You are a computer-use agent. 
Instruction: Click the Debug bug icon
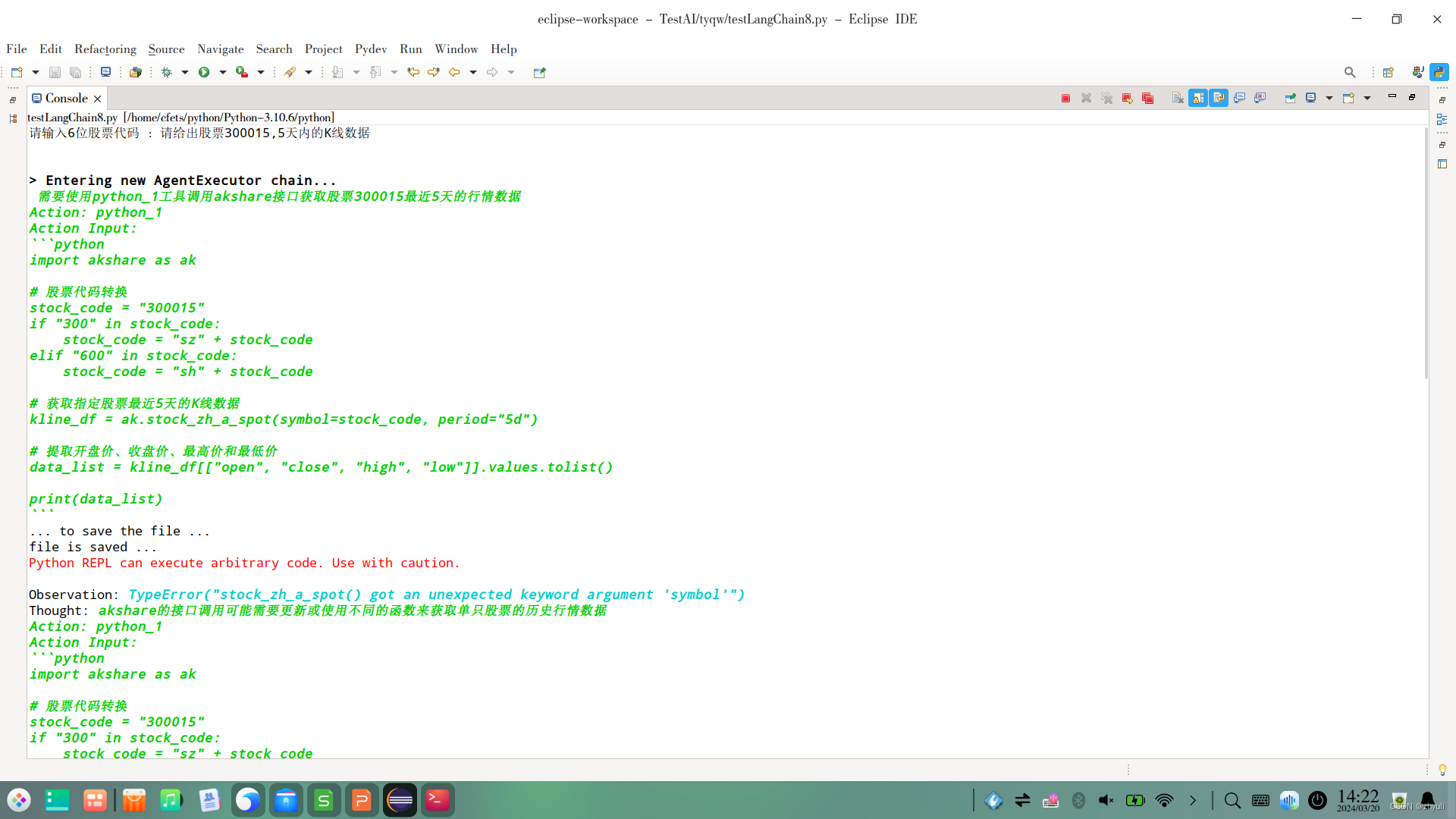point(167,72)
